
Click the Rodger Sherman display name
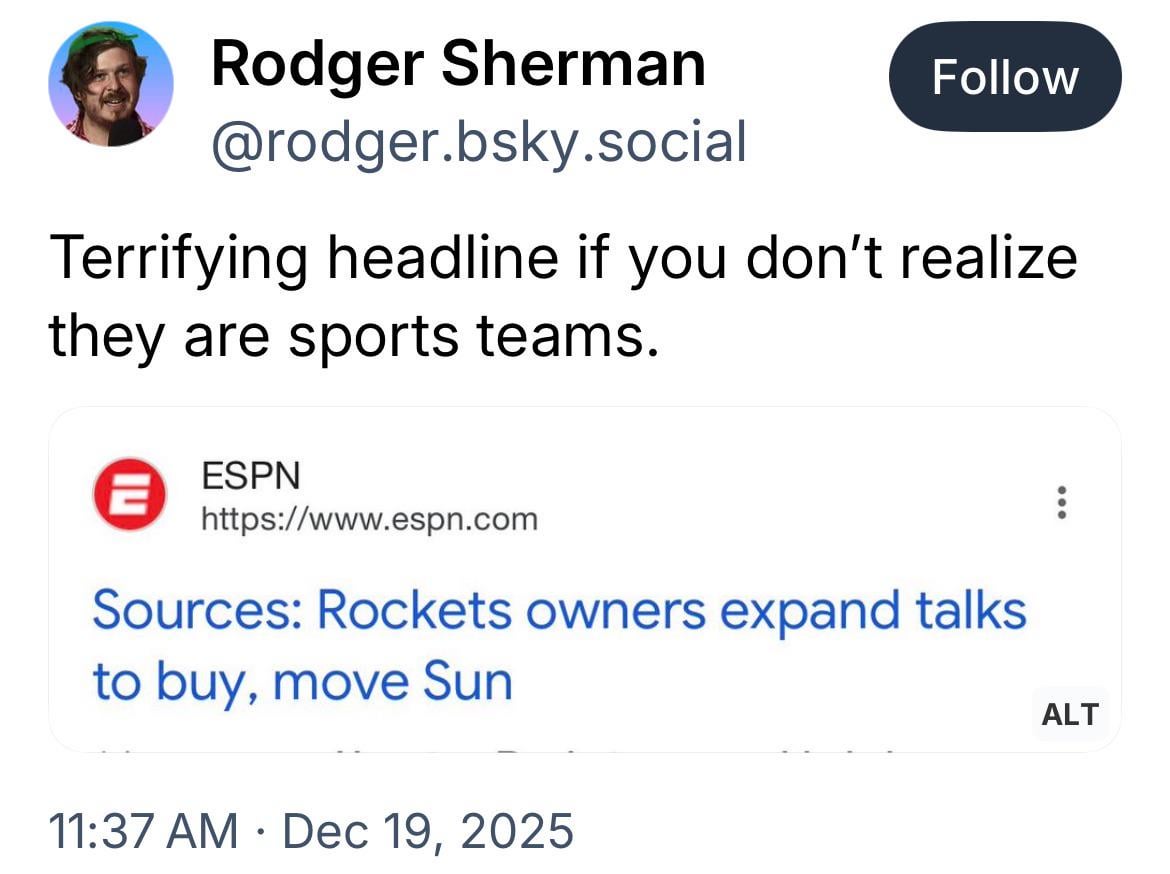pos(458,64)
